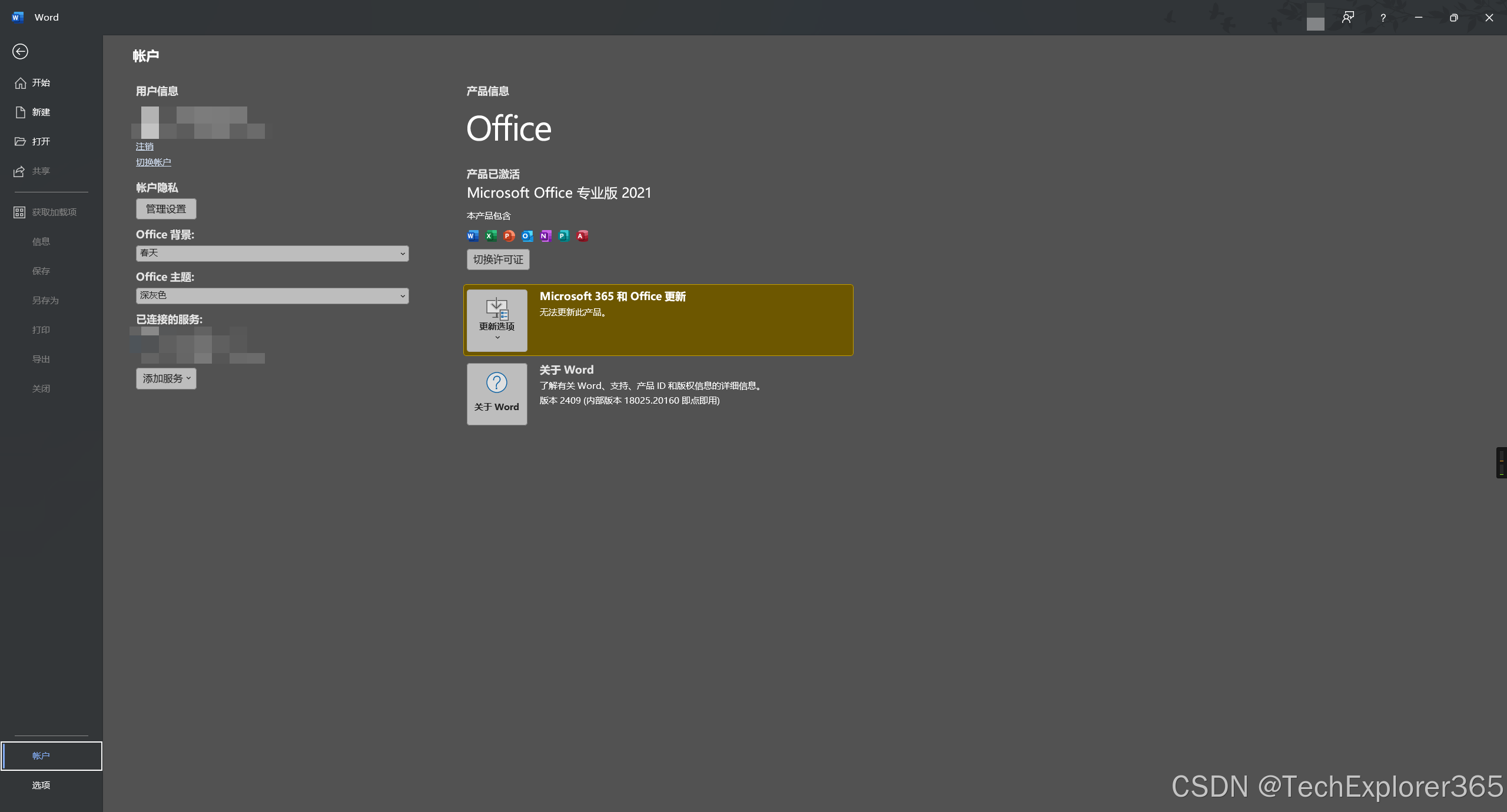Expand the 添加服务 dropdown button
The width and height of the screenshot is (1507, 812).
[x=166, y=378]
